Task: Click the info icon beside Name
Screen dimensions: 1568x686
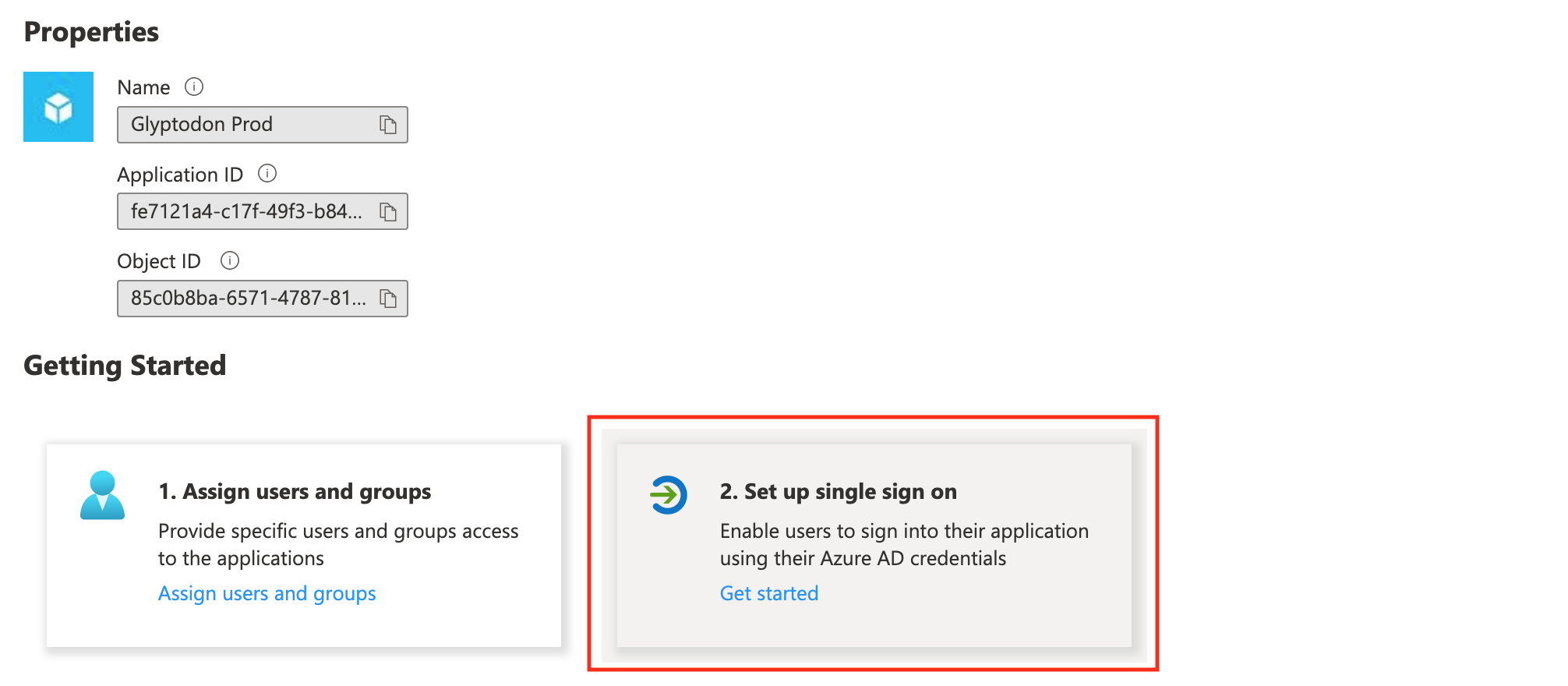Action: [x=194, y=87]
